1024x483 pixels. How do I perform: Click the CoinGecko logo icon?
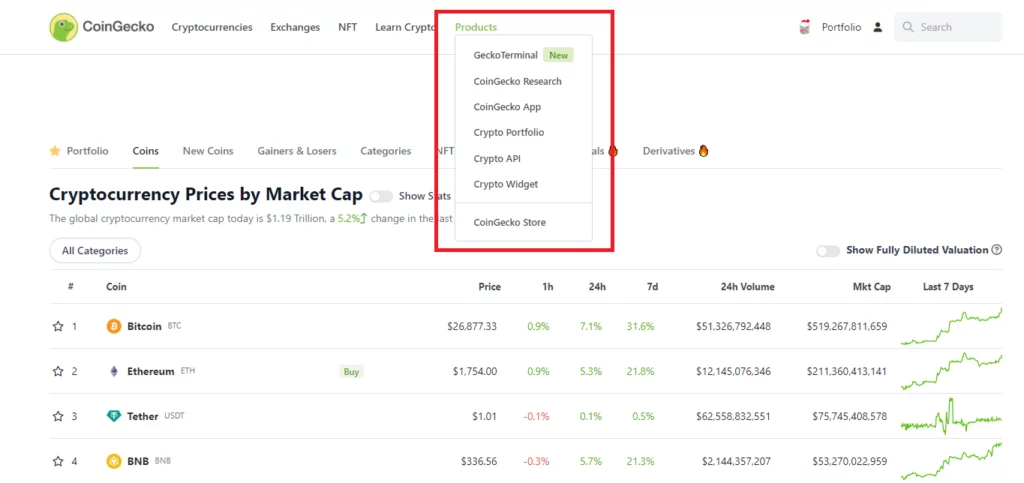(64, 27)
